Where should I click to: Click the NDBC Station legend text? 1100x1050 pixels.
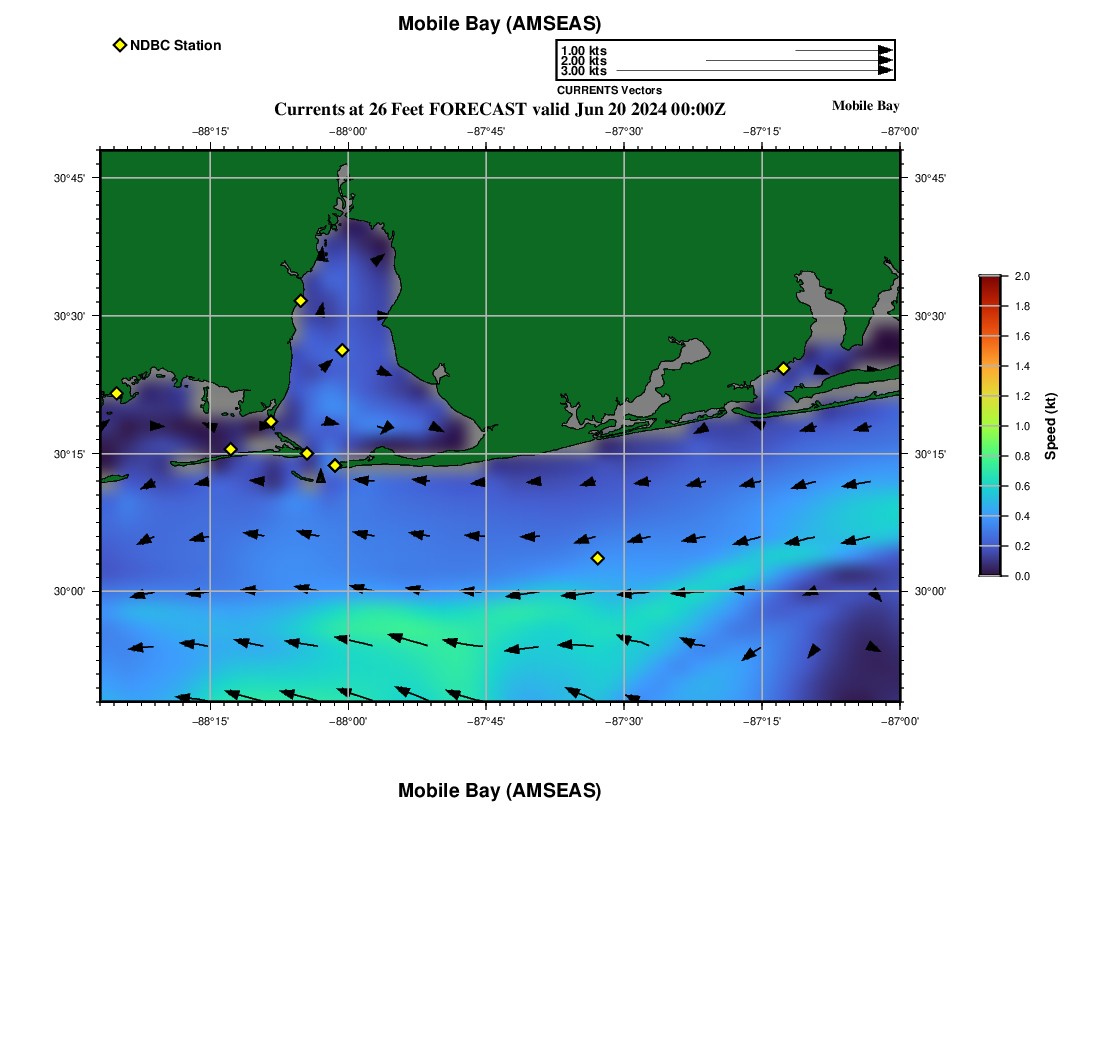[x=175, y=45]
